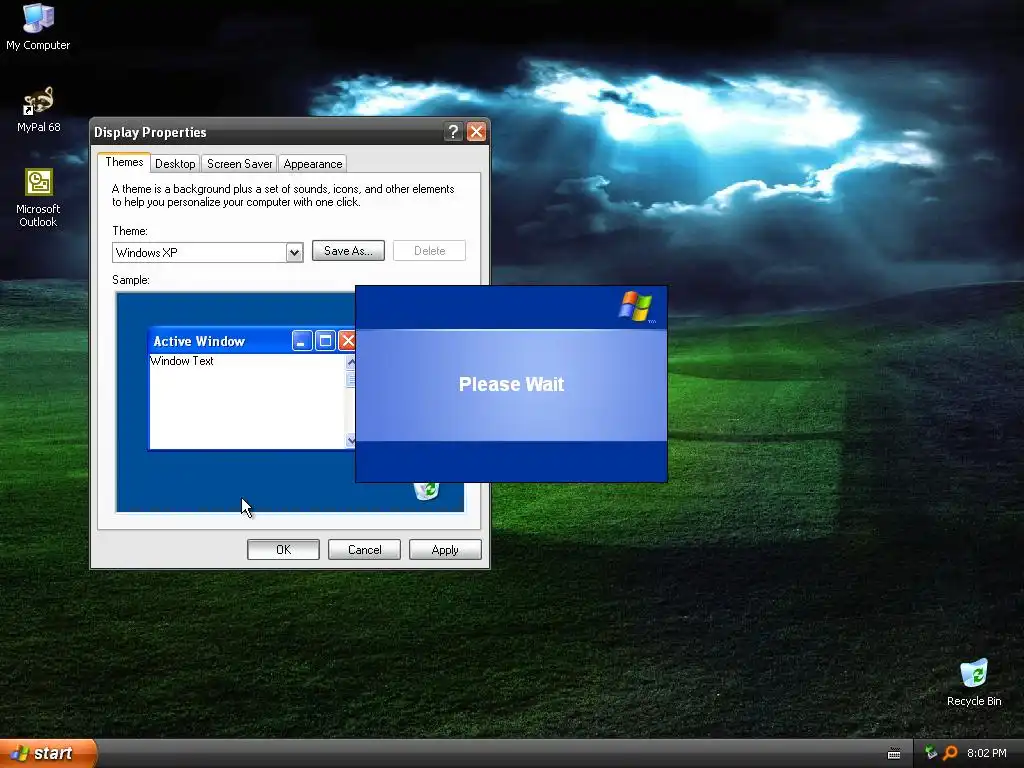Click the Sample: label

click(x=131, y=280)
